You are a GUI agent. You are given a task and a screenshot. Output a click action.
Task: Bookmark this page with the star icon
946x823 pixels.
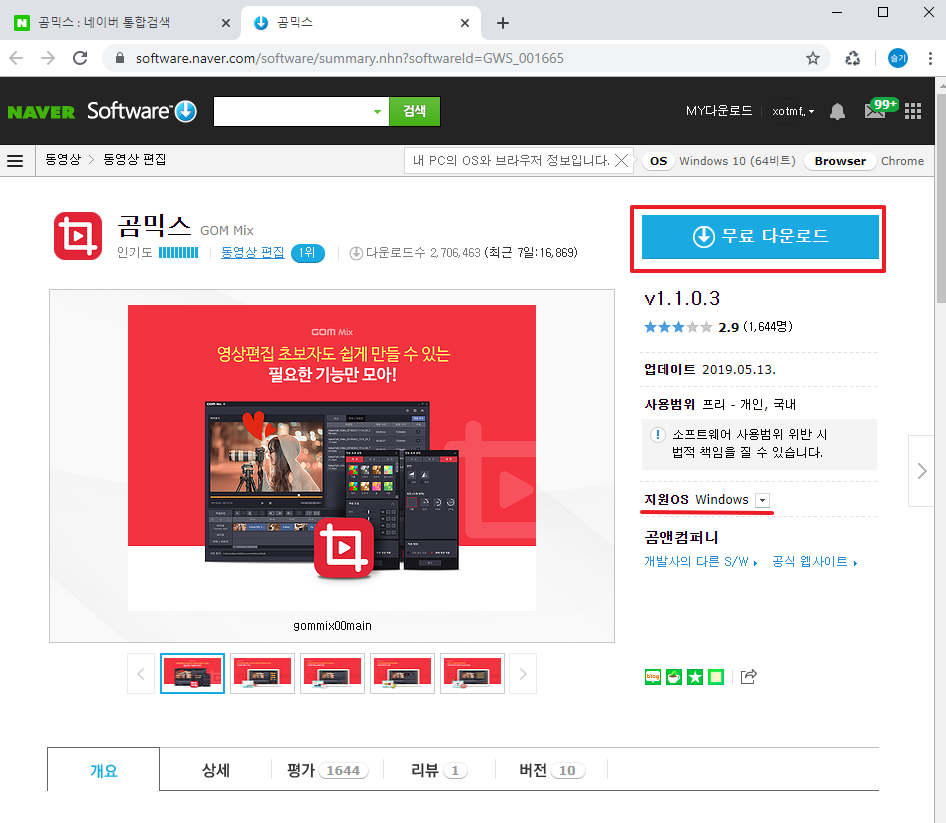click(x=813, y=58)
